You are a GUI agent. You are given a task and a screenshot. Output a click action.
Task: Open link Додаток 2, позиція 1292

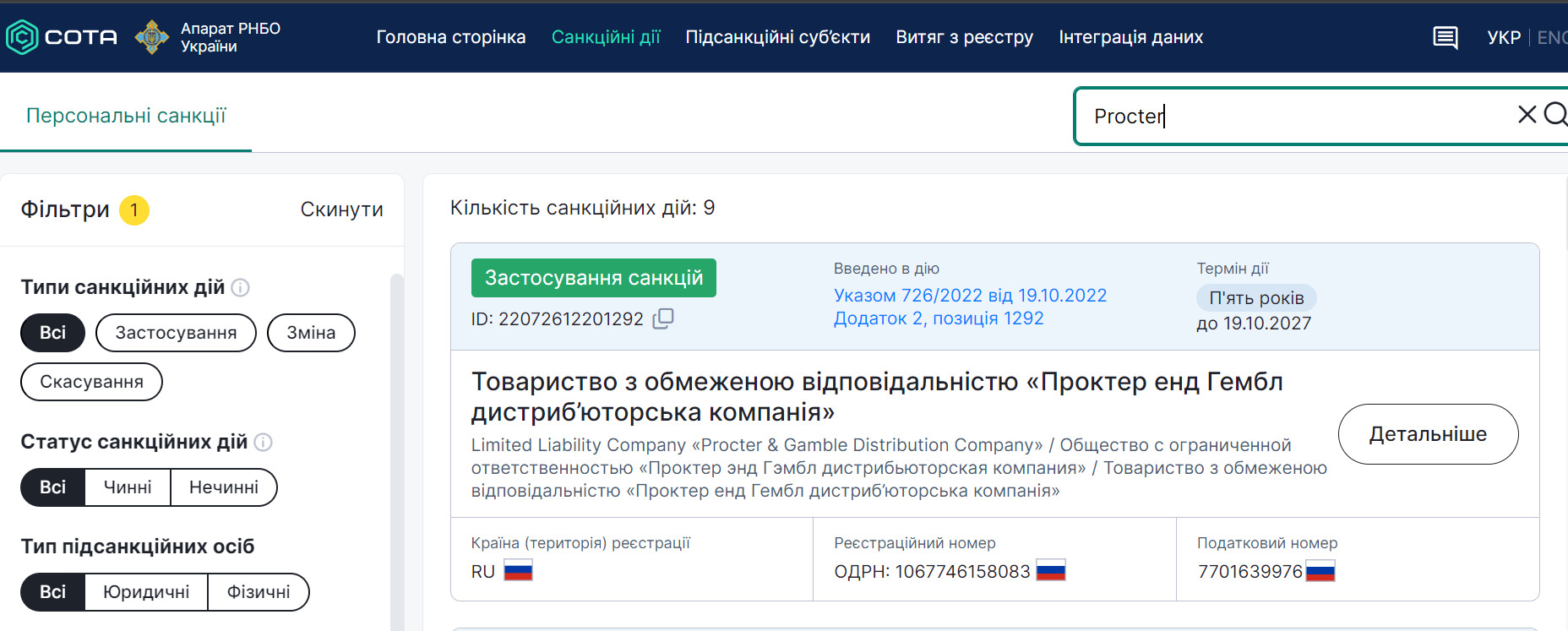point(939,318)
